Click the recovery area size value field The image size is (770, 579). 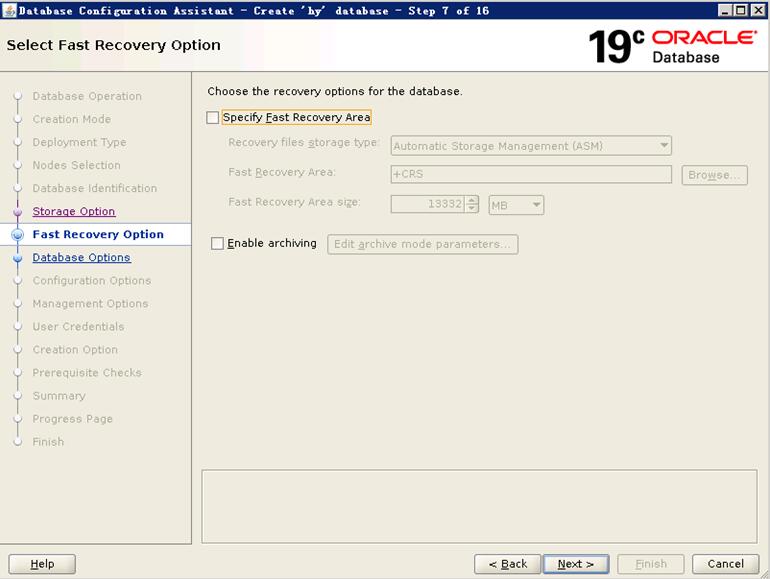427,204
